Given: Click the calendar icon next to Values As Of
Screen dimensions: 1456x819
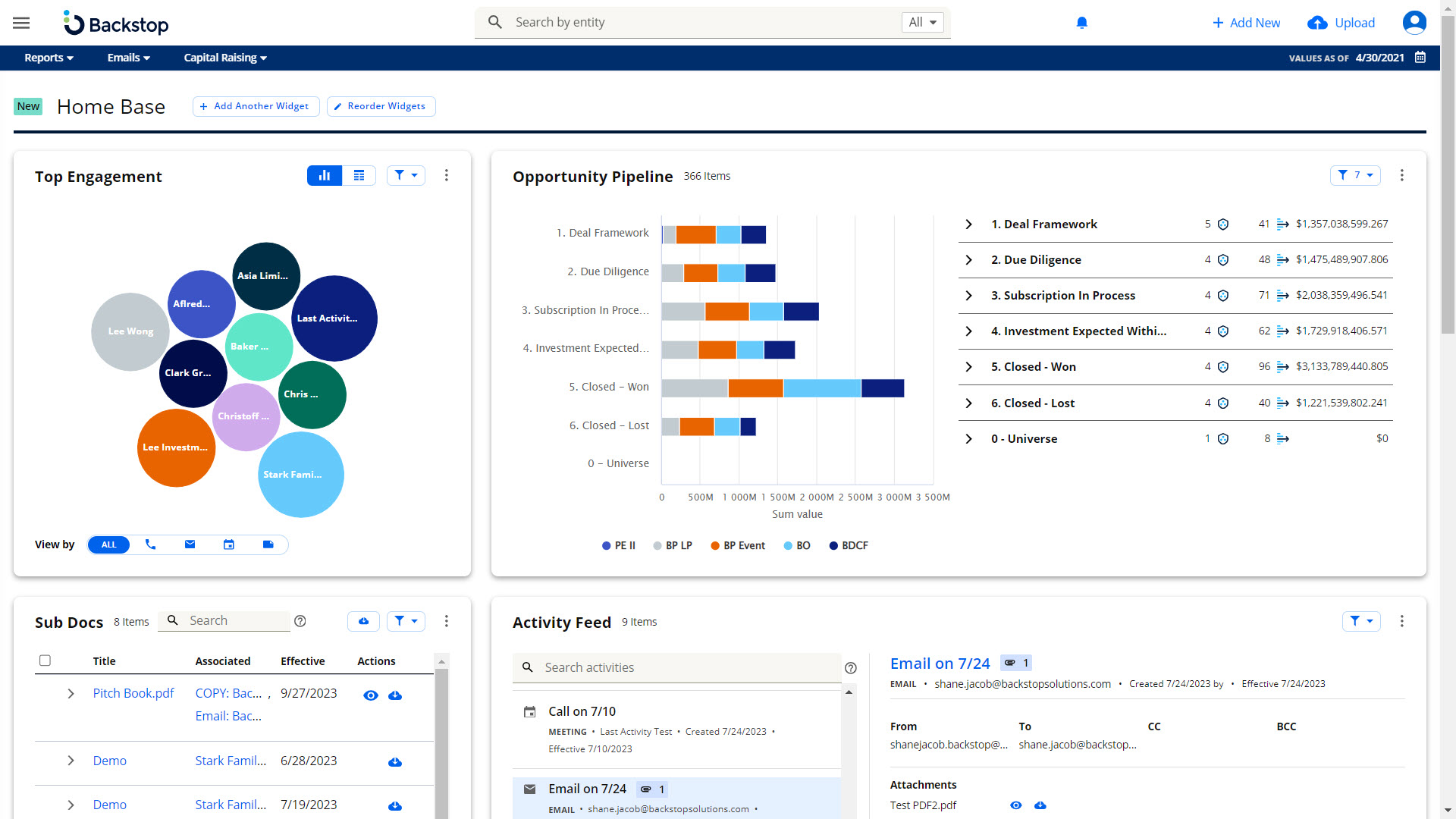Looking at the screenshot, I should tap(1420, 58).
